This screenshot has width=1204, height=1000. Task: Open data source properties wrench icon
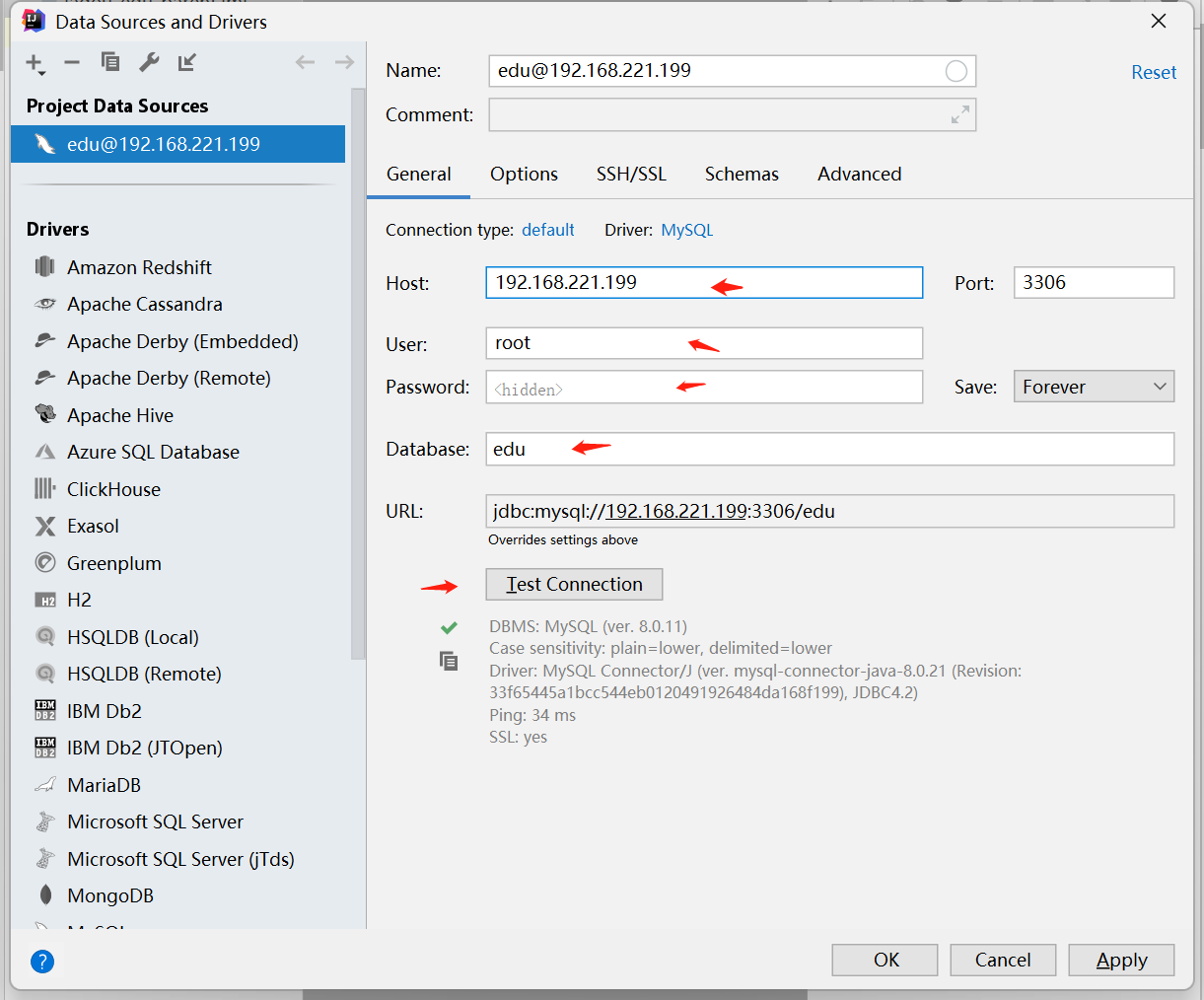[149, 61]
